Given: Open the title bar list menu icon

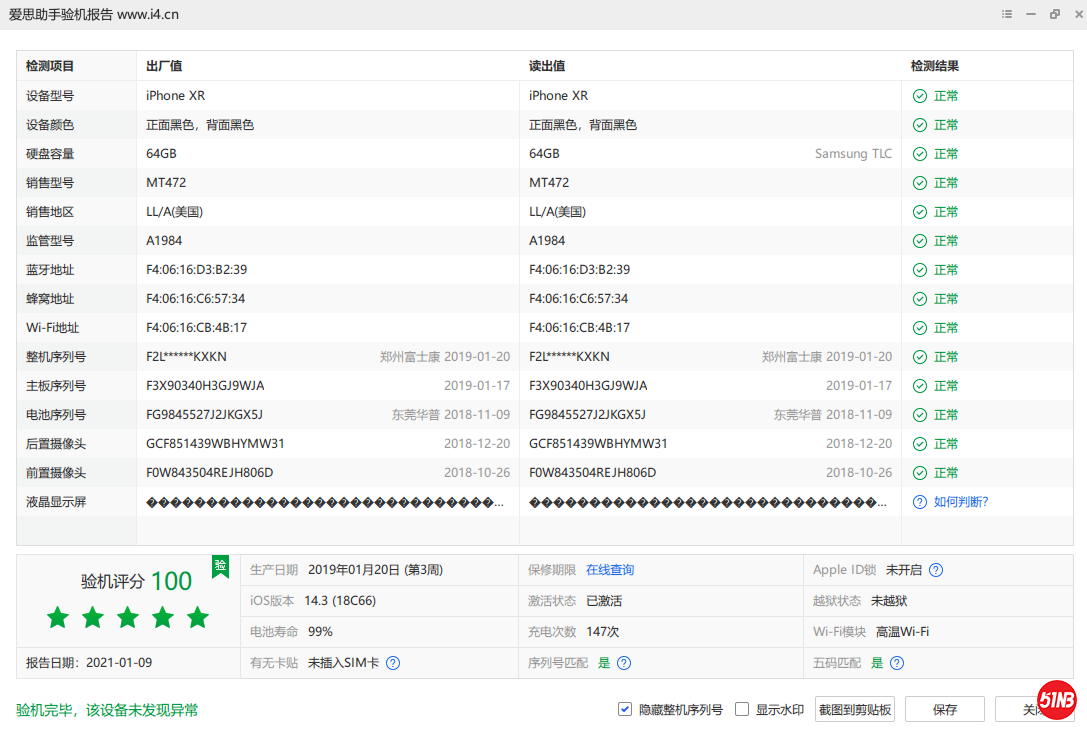Looking at the screenshot, I should [x=1007, y=15].
